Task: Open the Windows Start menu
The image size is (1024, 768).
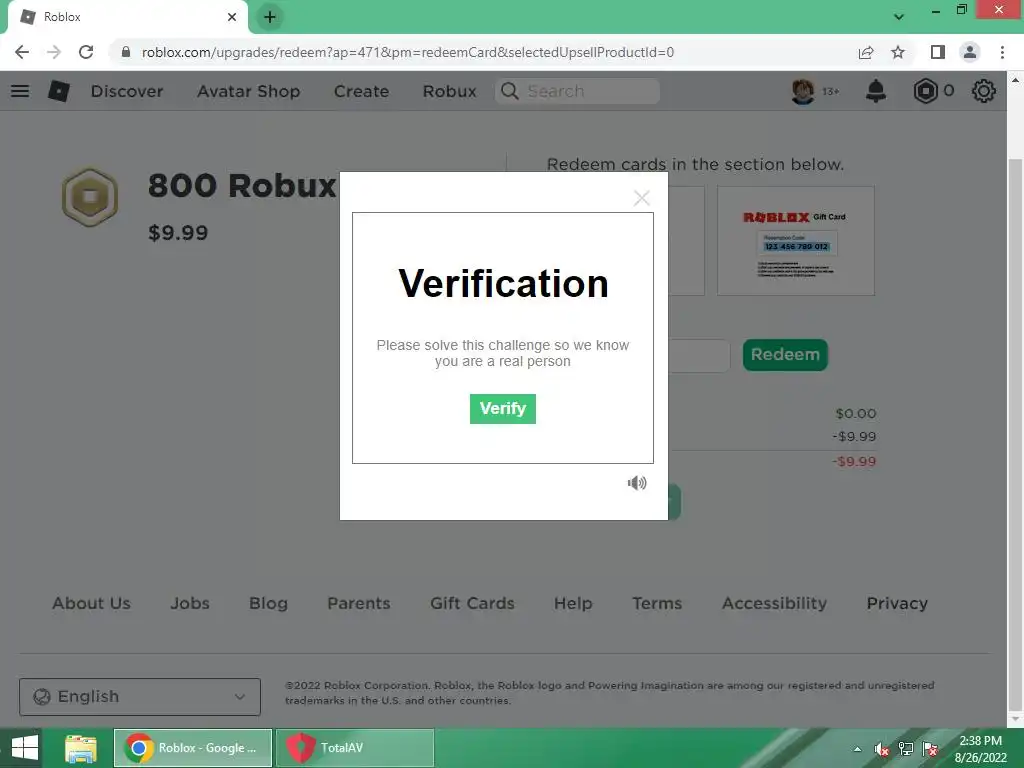Action: point(24,748)
